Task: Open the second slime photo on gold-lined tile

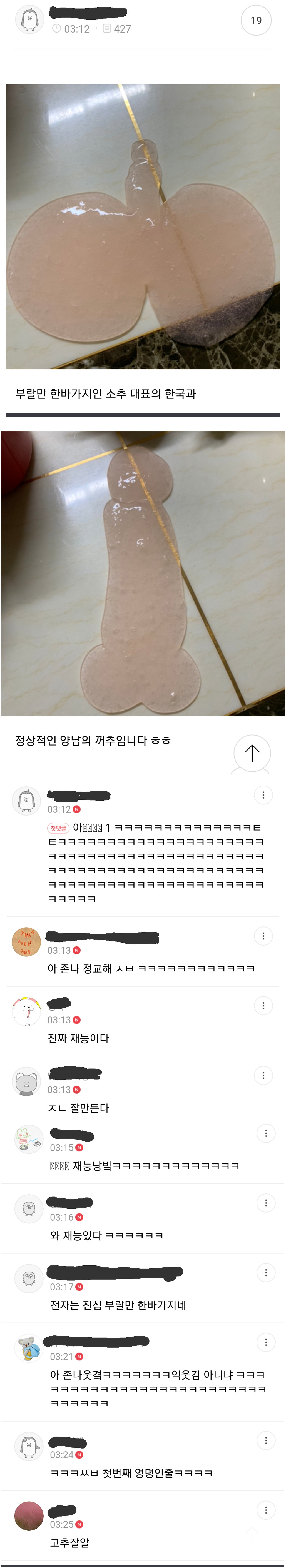Action: click(x=143, y=574)
